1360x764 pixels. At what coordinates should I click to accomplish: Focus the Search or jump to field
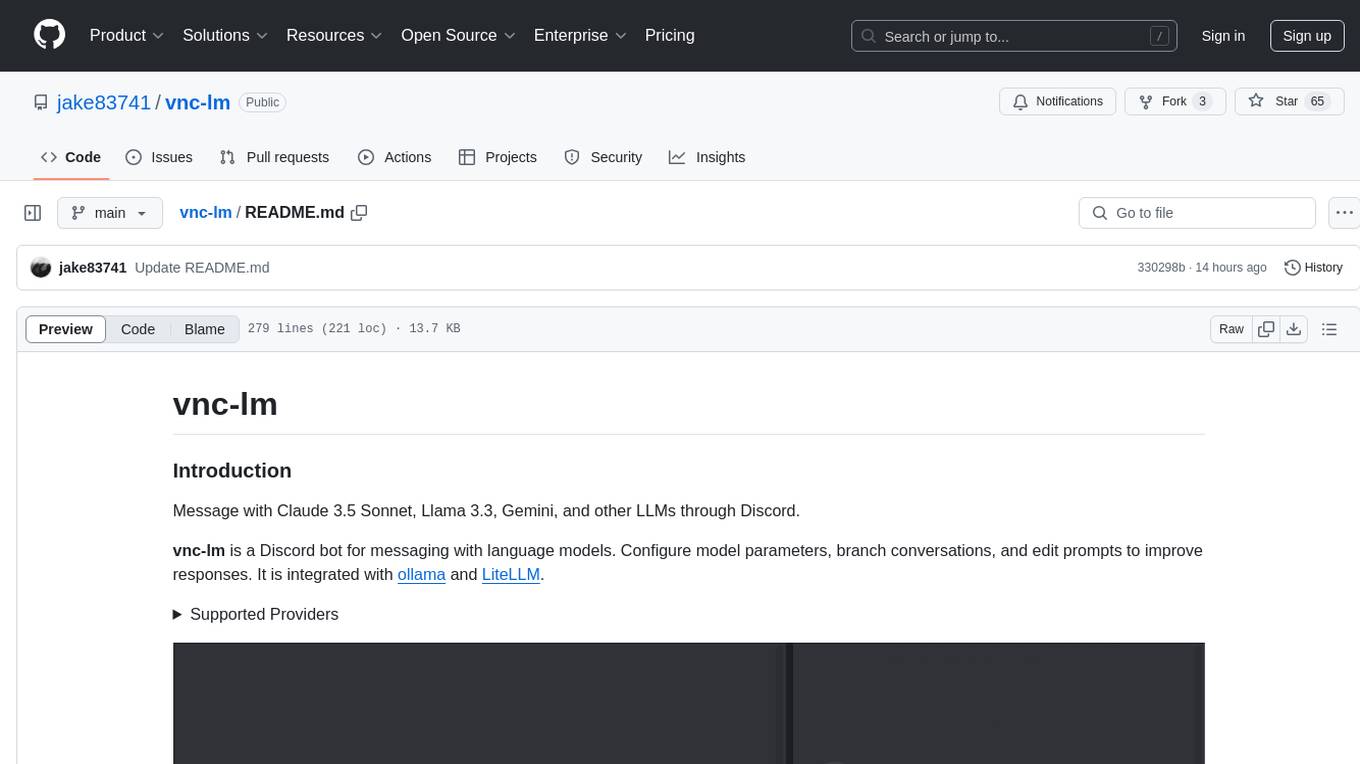tap(1014, 36)
